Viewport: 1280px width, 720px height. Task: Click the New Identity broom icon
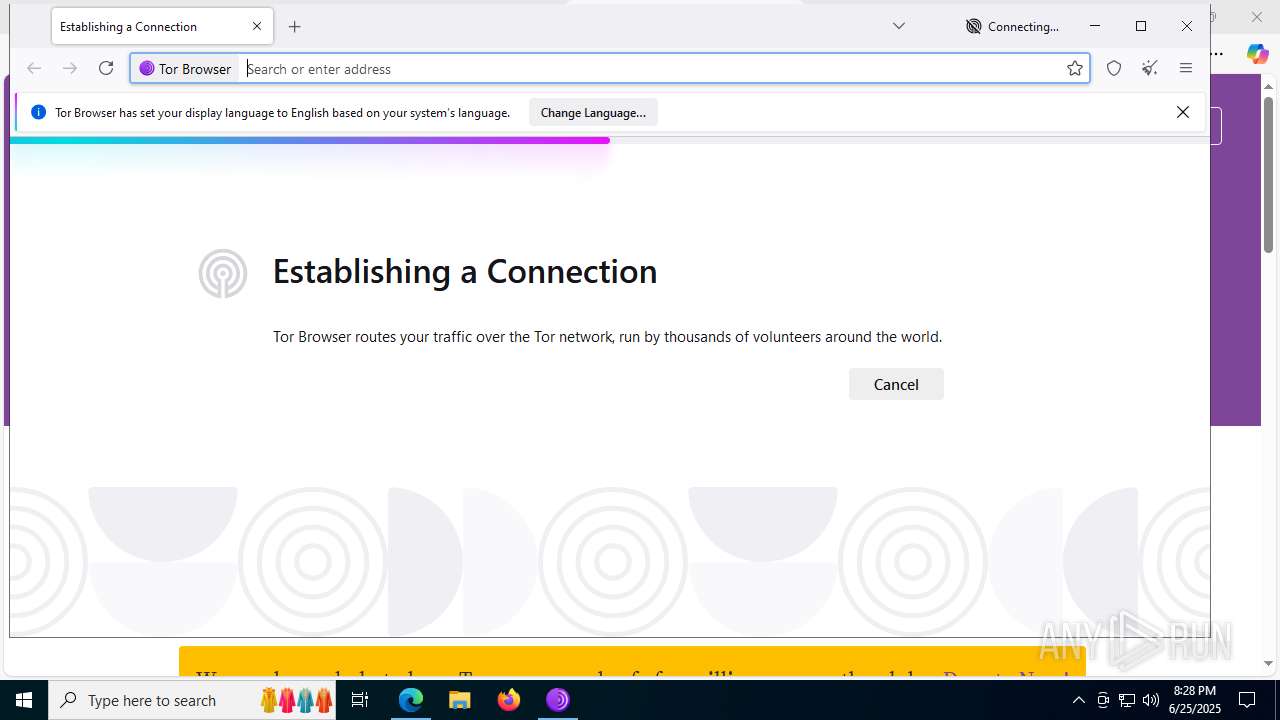tap(1150, 68)
